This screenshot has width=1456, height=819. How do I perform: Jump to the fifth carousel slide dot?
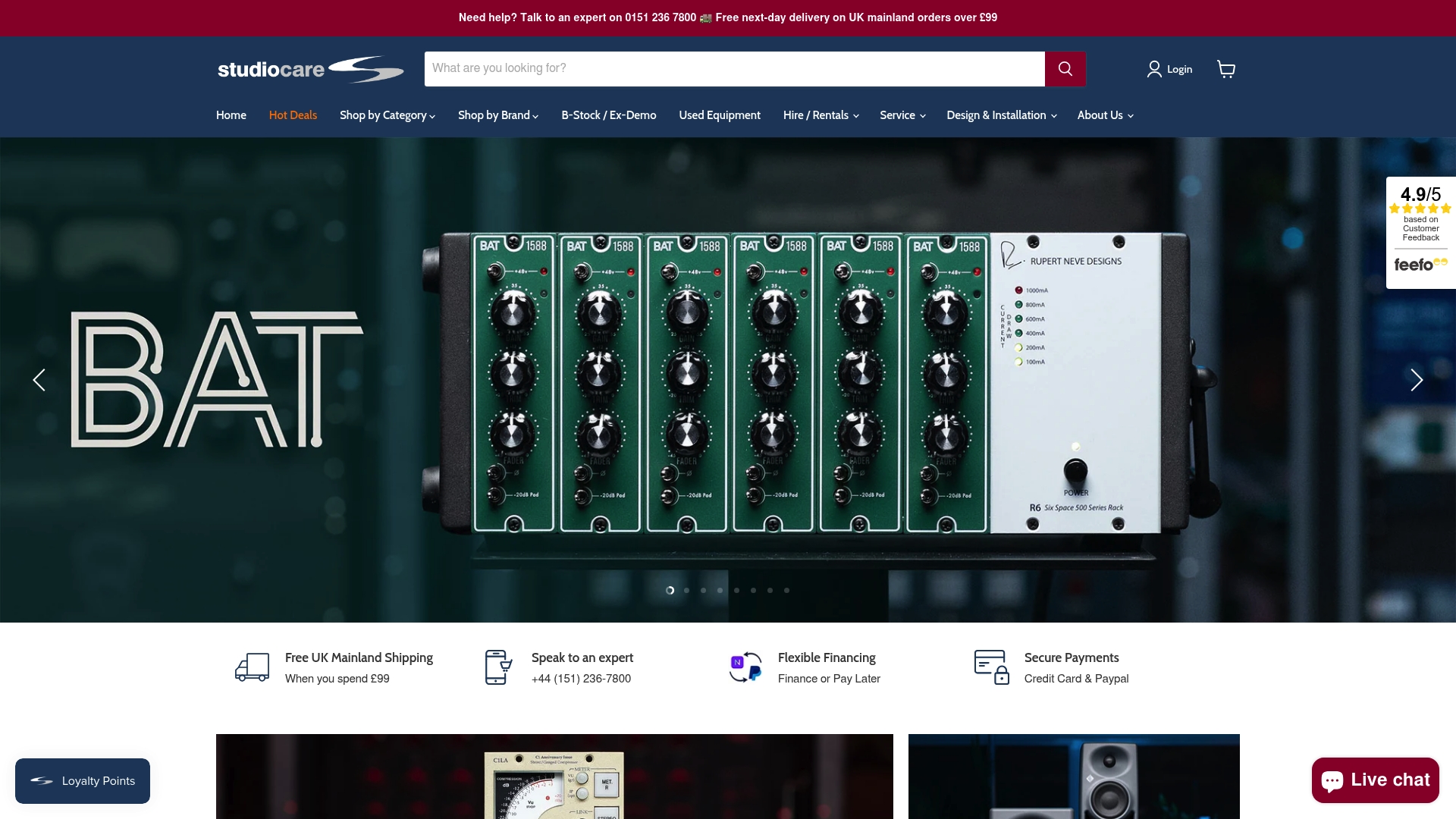736,590
